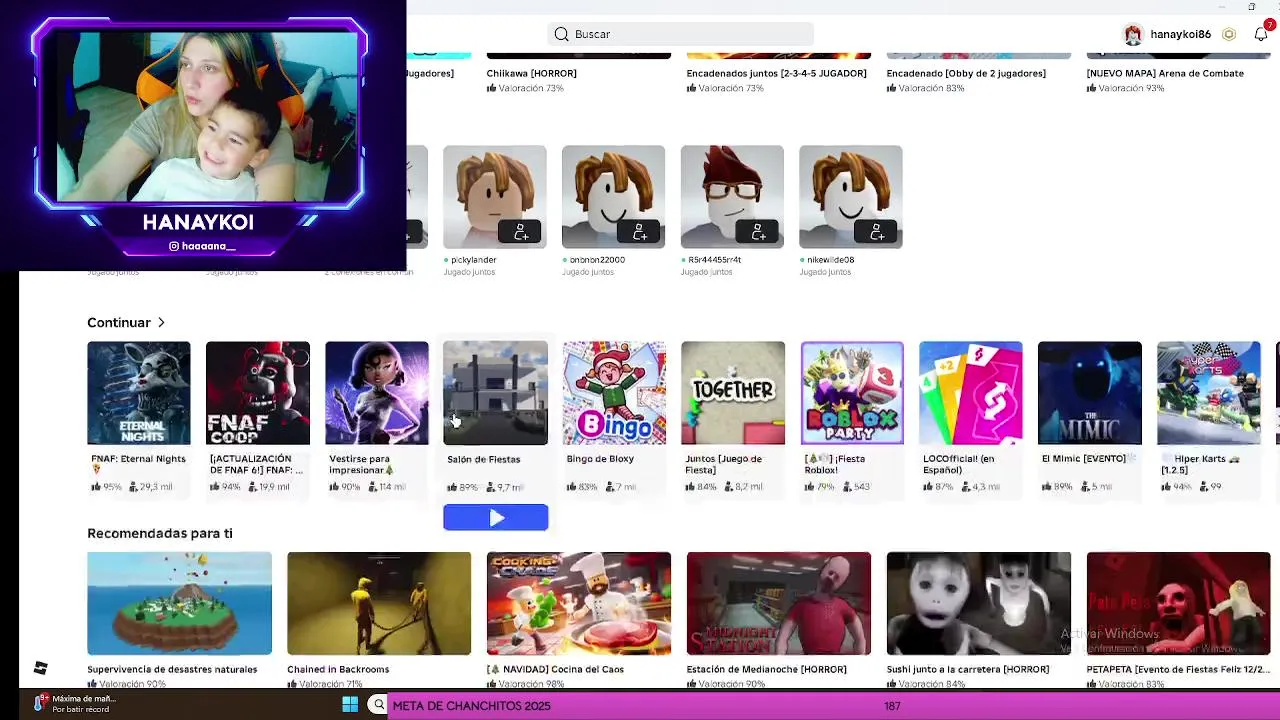Click the 'Chiikawa [HORROR]' title
Image resolution: width=1280 pixels, height=720 pixels.
531,73
